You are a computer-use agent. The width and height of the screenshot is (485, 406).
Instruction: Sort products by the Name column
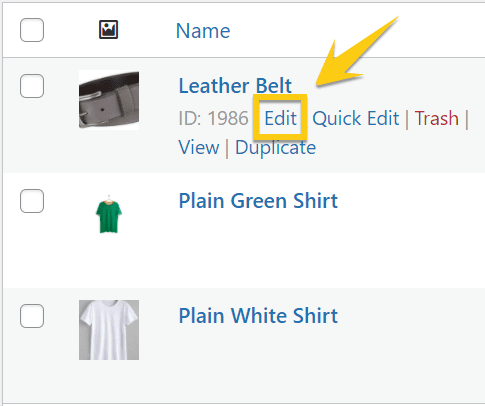[203, 31]
